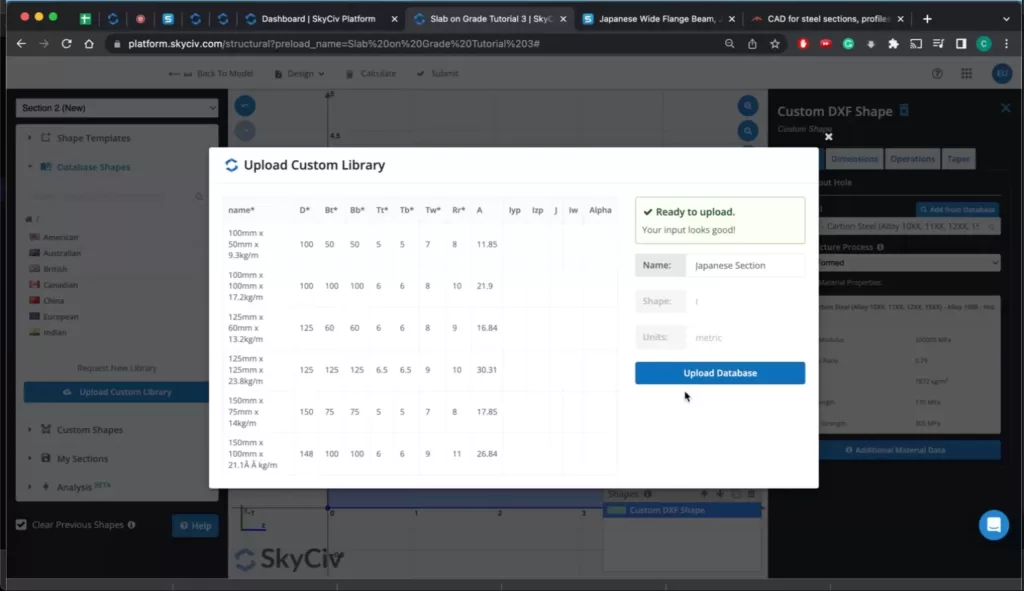Open the browser extensions puzzle icon

pyautogui.click(x=893, y=44)
